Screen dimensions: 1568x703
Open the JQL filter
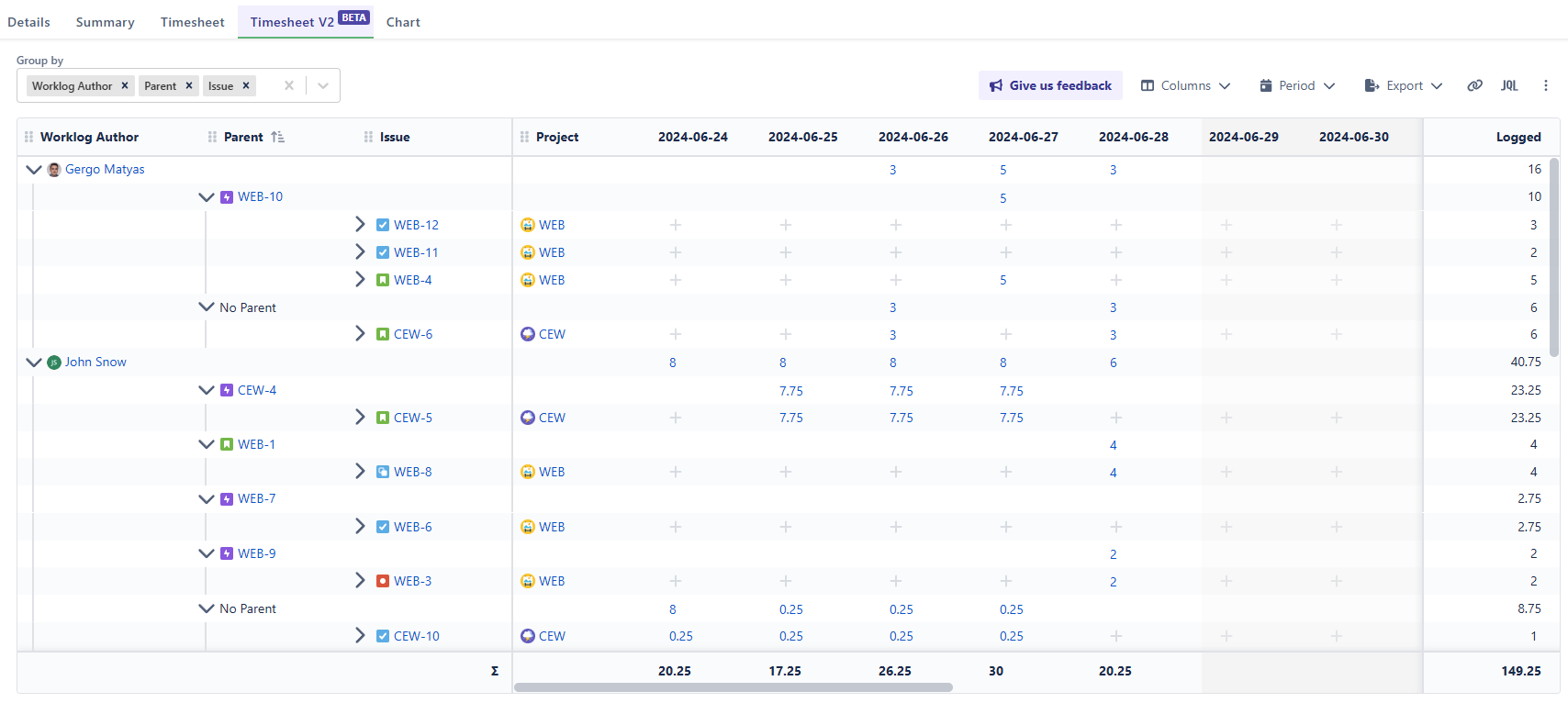[x=1509, y=85]
